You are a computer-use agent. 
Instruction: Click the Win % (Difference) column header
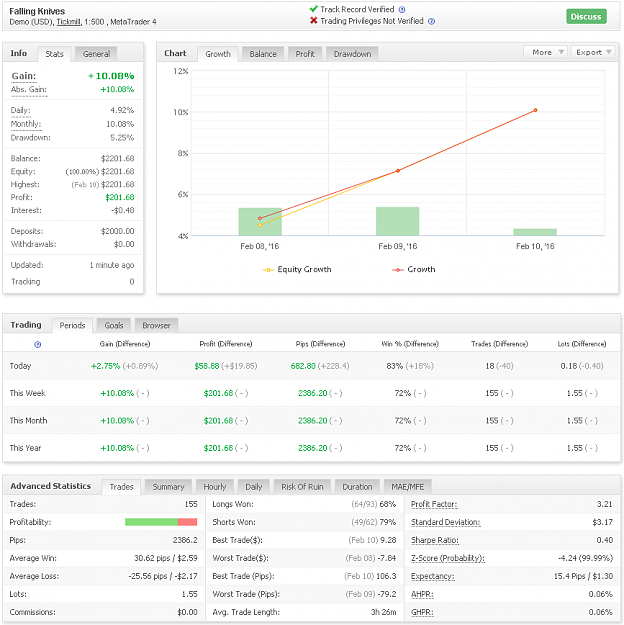(x=410, y=344)
